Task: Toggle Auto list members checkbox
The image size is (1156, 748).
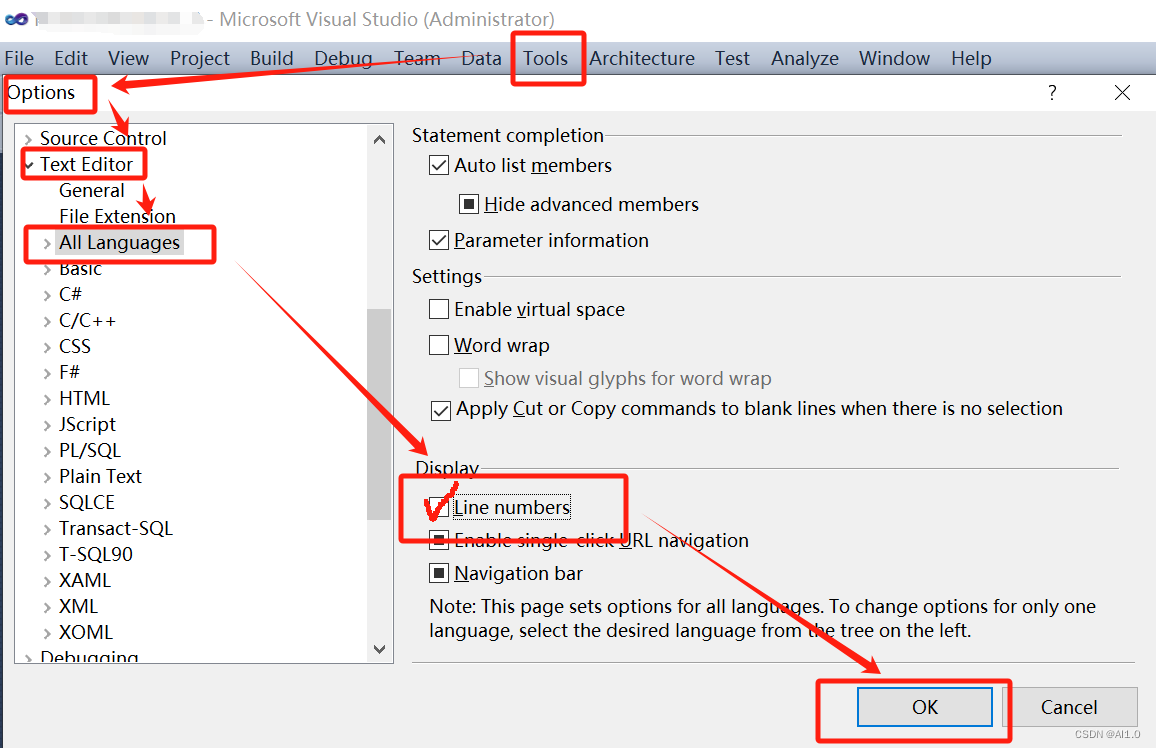Action: (x=439, y=165)
